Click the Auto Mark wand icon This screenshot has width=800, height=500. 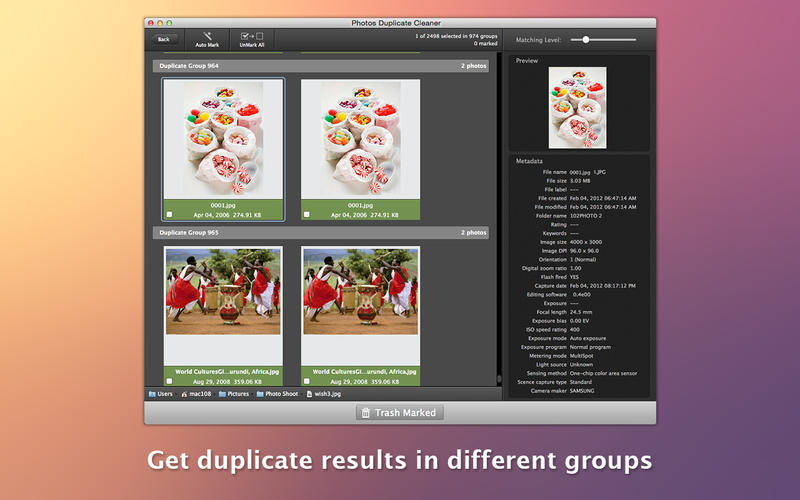coord(207,36)
